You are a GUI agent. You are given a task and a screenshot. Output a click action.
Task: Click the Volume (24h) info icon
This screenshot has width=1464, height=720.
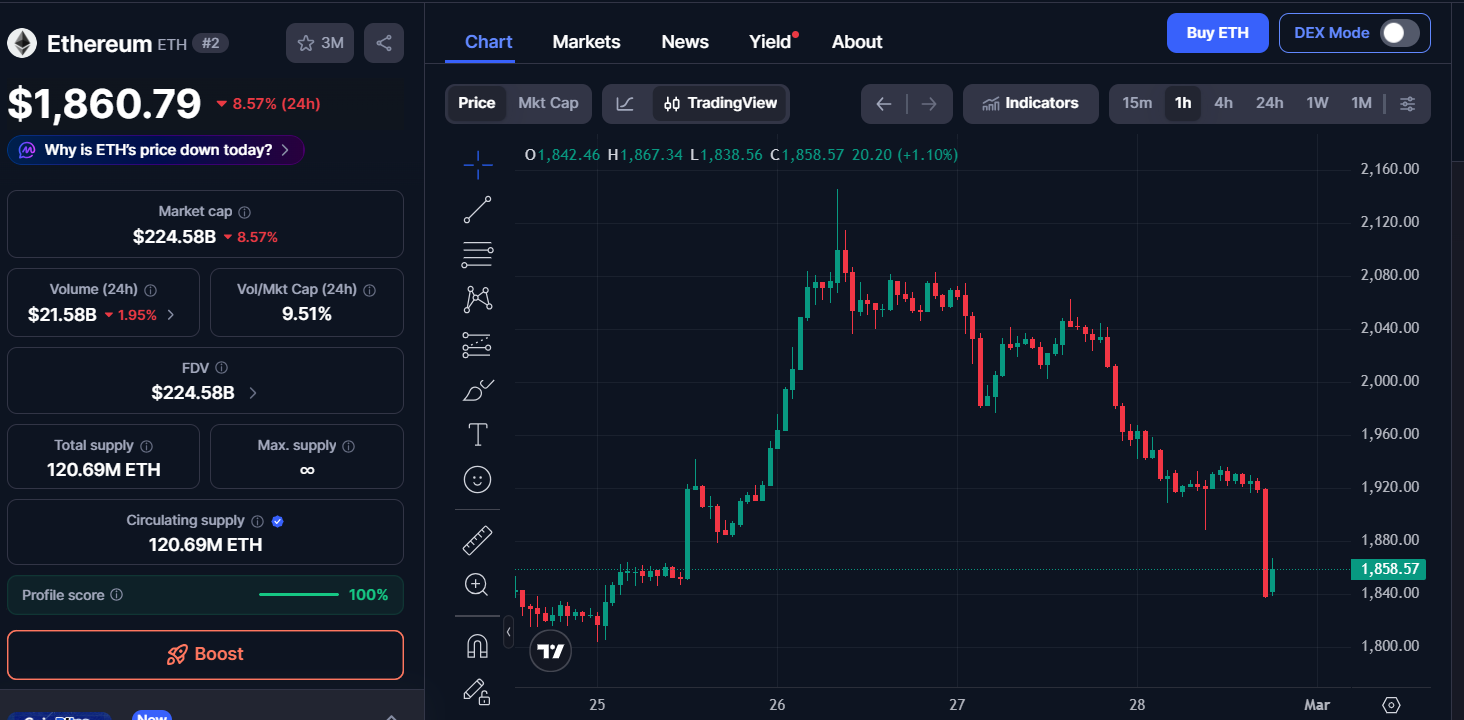click(x=151, y=290)
